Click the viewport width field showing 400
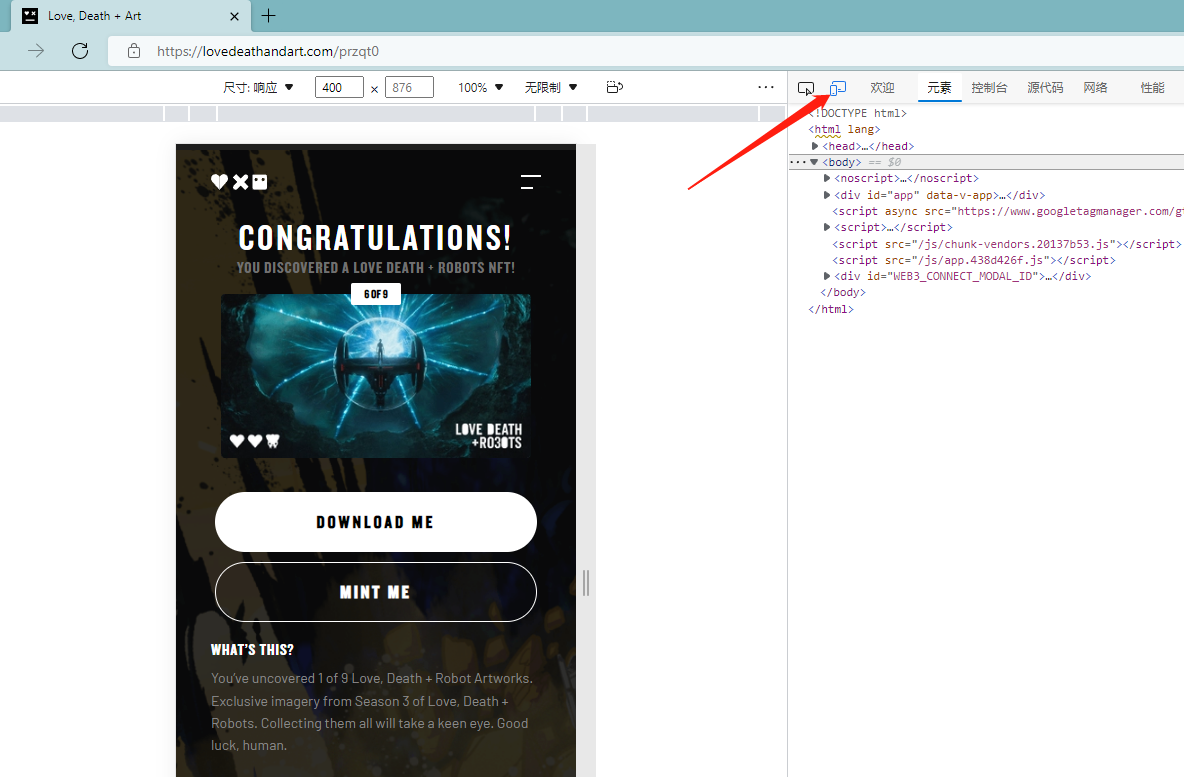 click(x=339, y=88)
